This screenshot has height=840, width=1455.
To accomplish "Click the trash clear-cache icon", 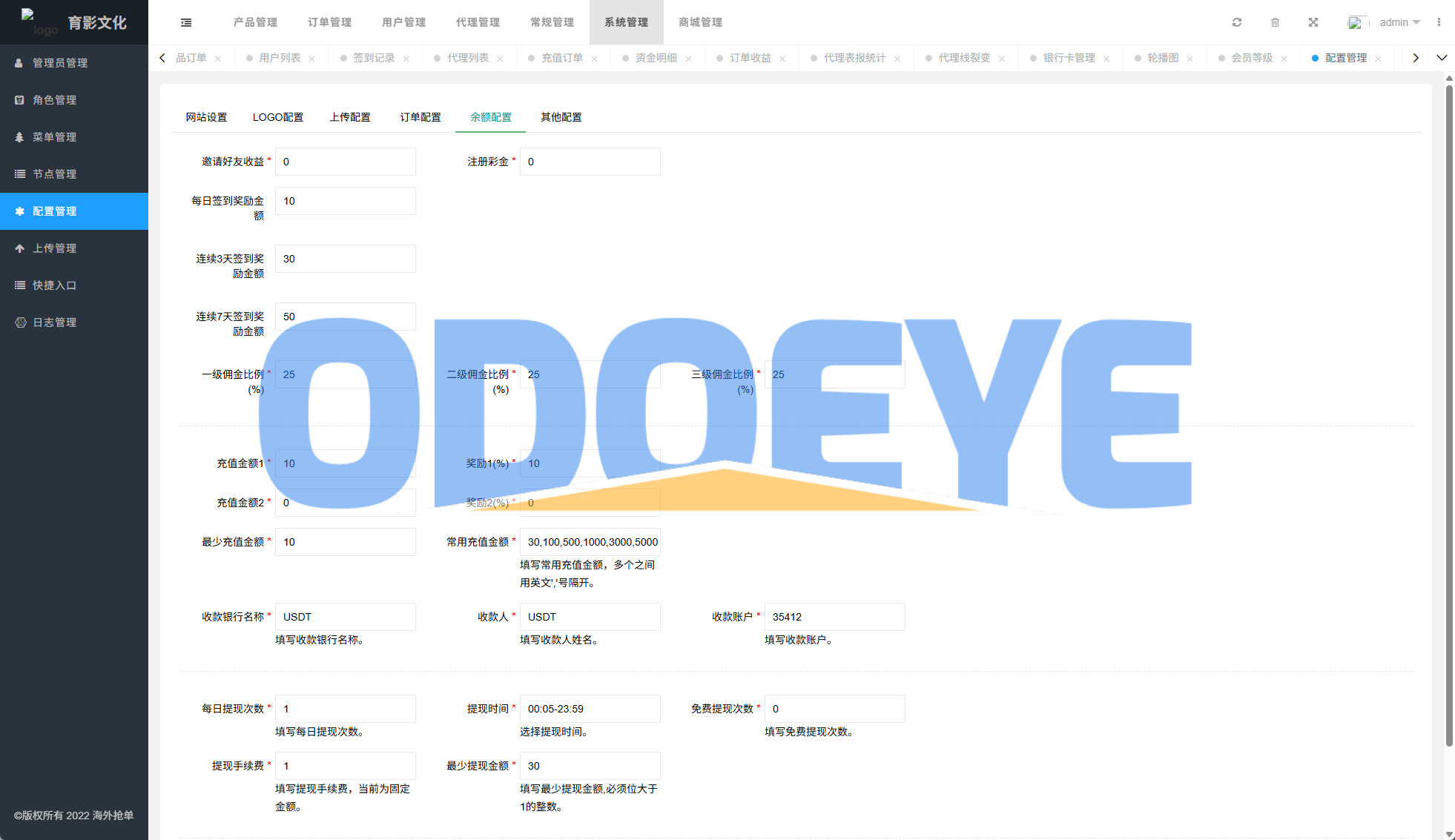I will (1275, 22).
